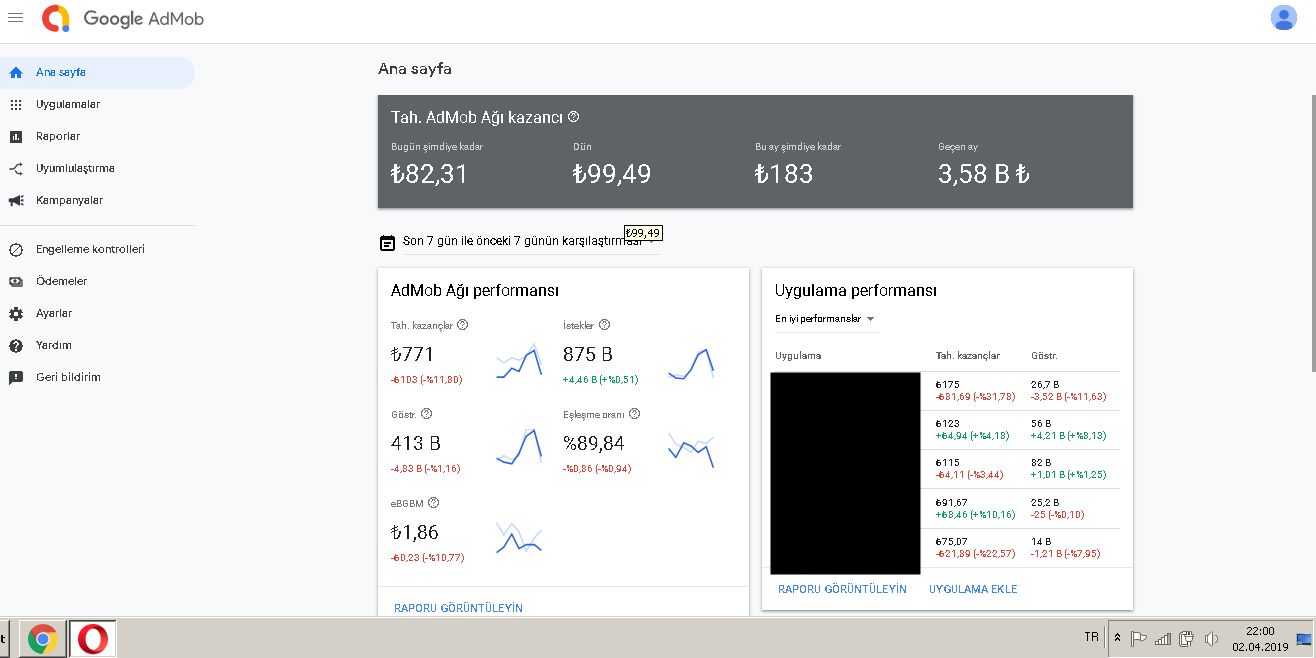The image size is (1316, 658).
Task: Click the %89,84 match rate value
Action: (x=594, y=443)
